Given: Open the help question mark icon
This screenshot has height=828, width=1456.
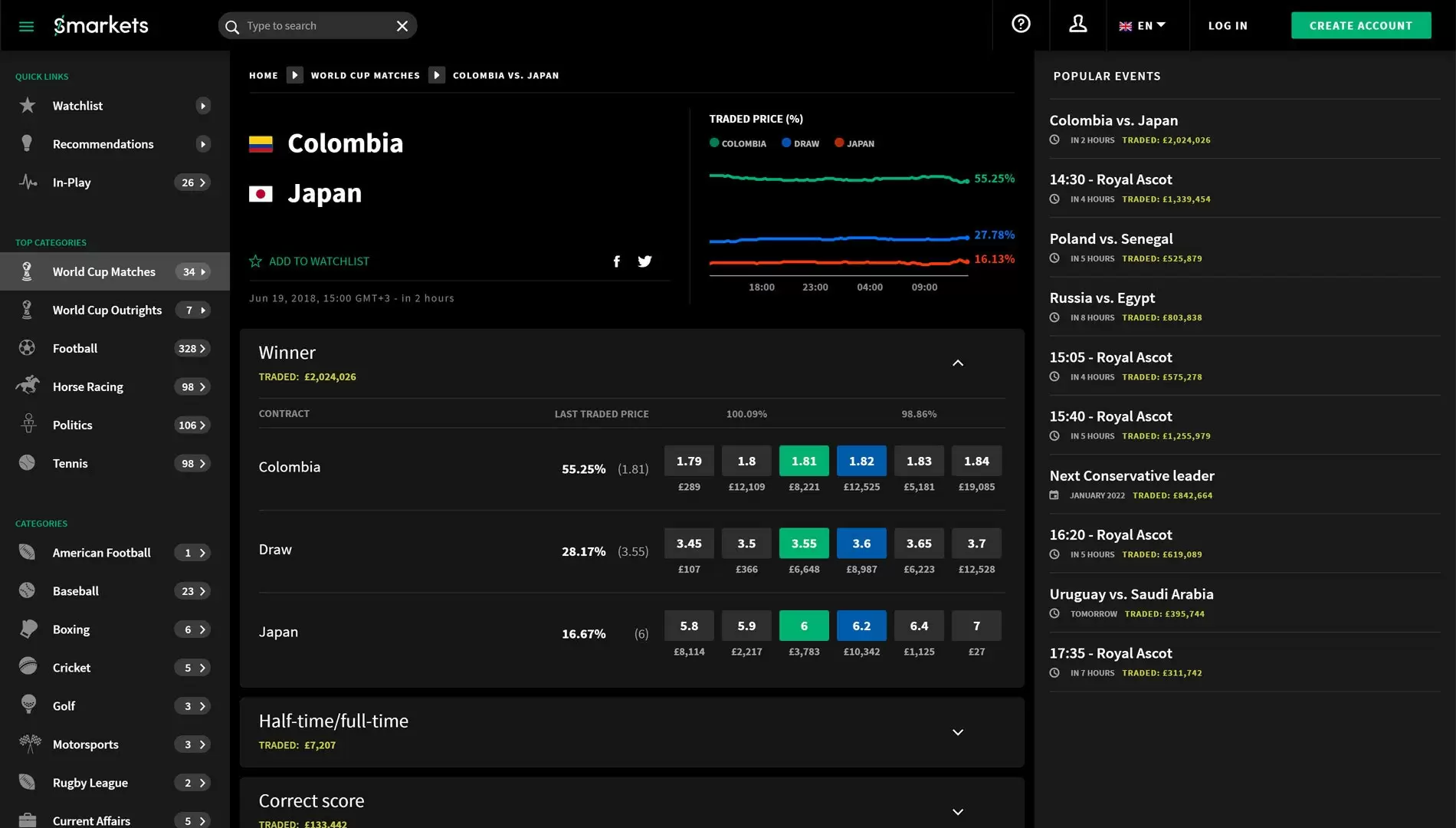Looking at the screenshot, I should tap(1021, 24).
